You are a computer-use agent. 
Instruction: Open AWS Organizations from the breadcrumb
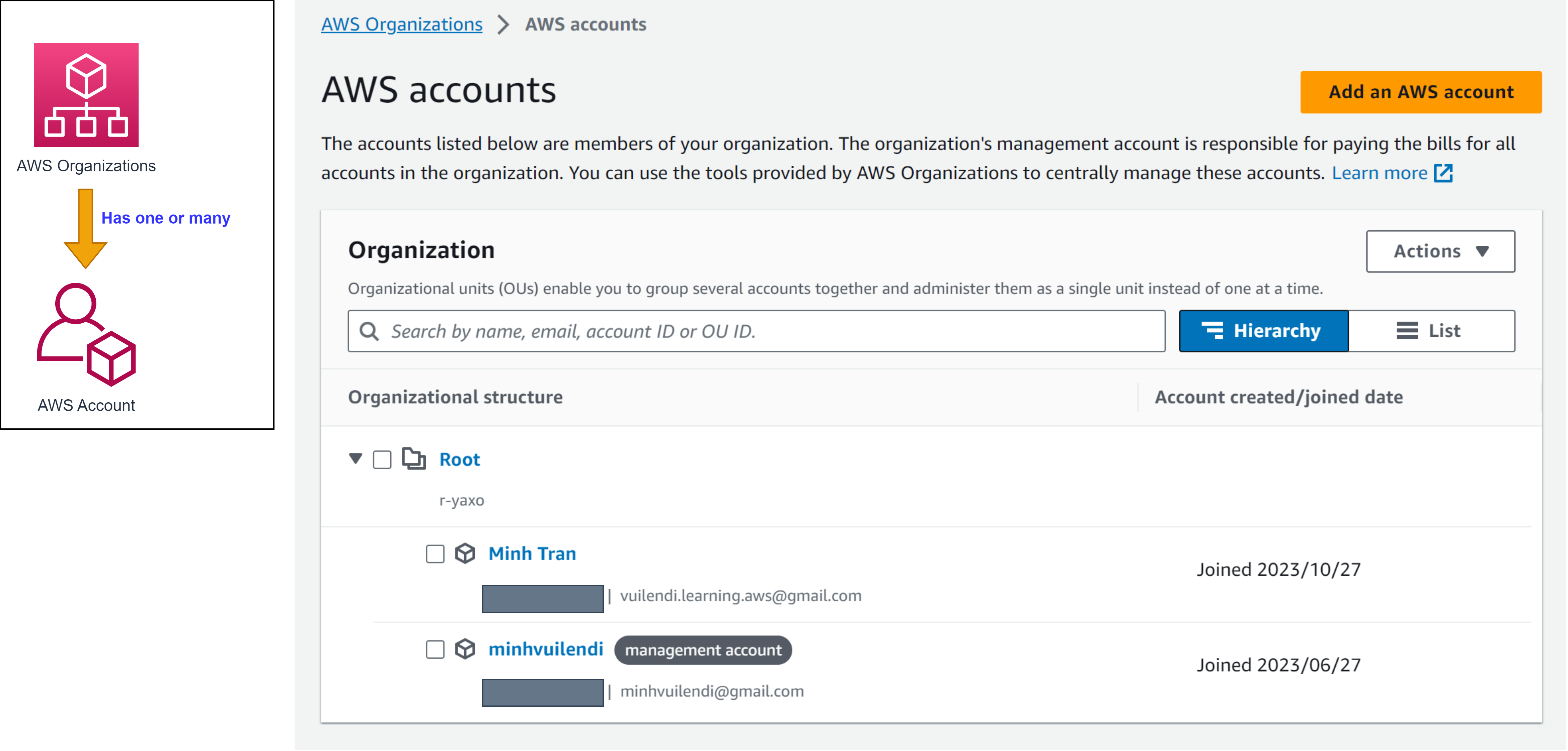(x=401, y=24)
